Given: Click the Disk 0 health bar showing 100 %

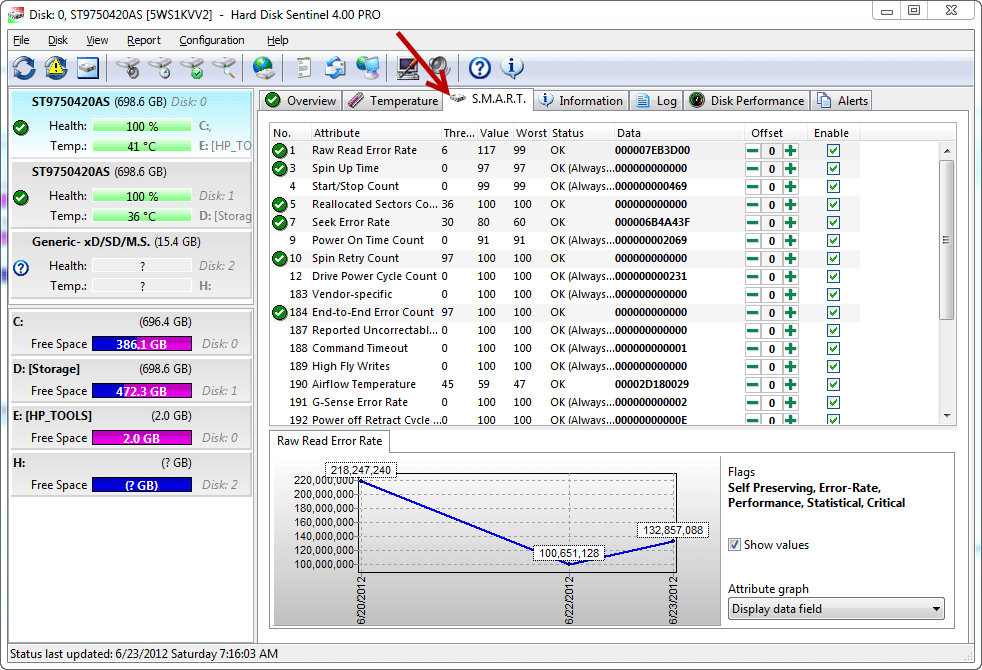Looking at the screenshot, I should [x=142, y=126].
